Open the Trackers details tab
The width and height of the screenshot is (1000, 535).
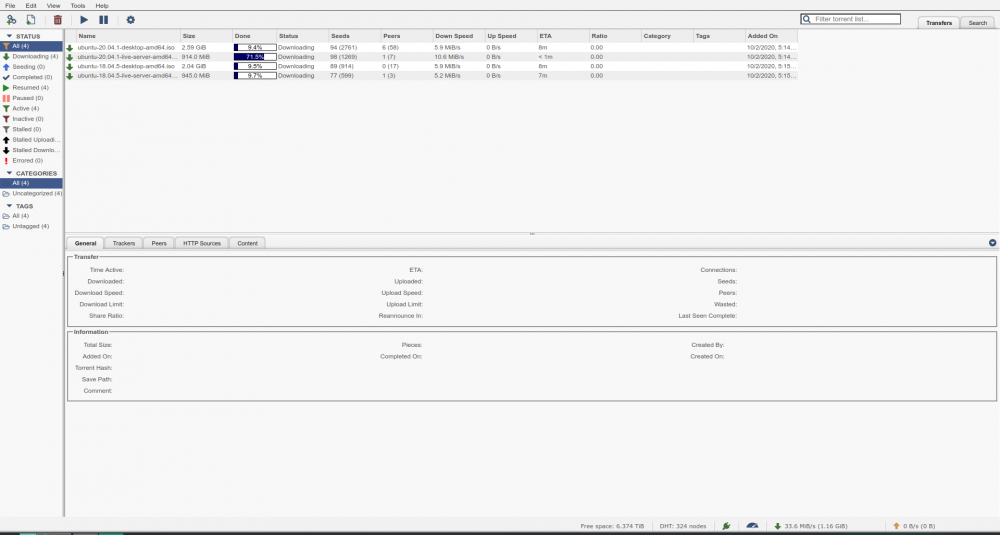pos(124,243)
